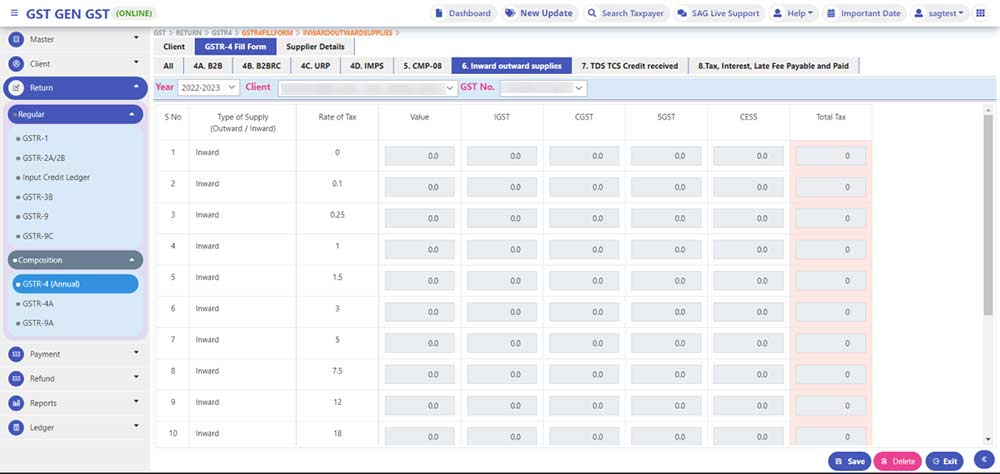This screenshot has height=474, width=1000.
Task: Switch to the Supplier Details tab
Action: coord(315,47)
